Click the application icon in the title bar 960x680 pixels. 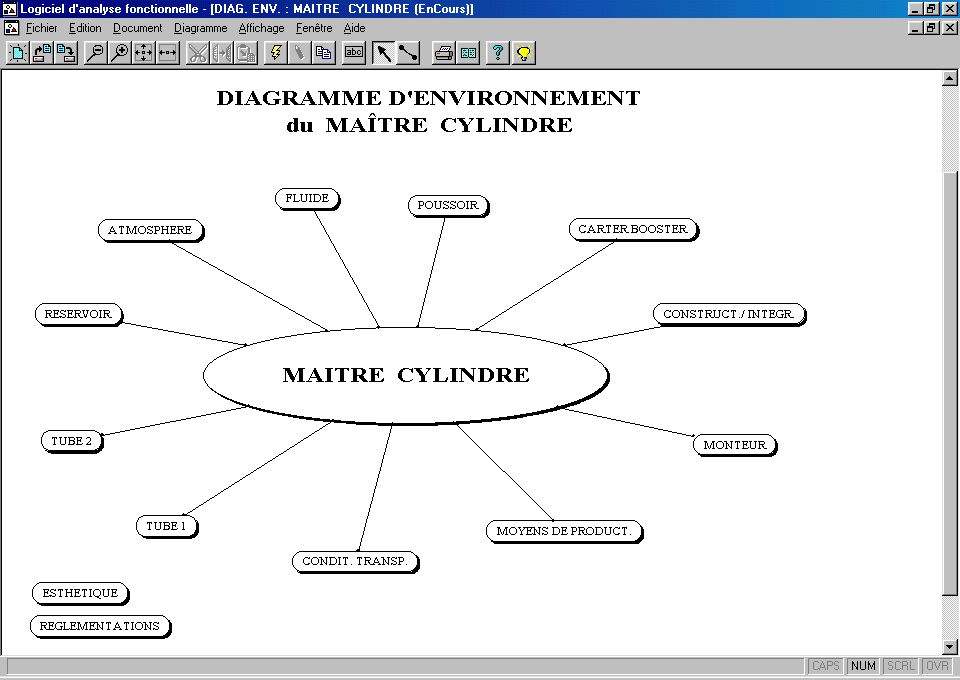point(10,9)
